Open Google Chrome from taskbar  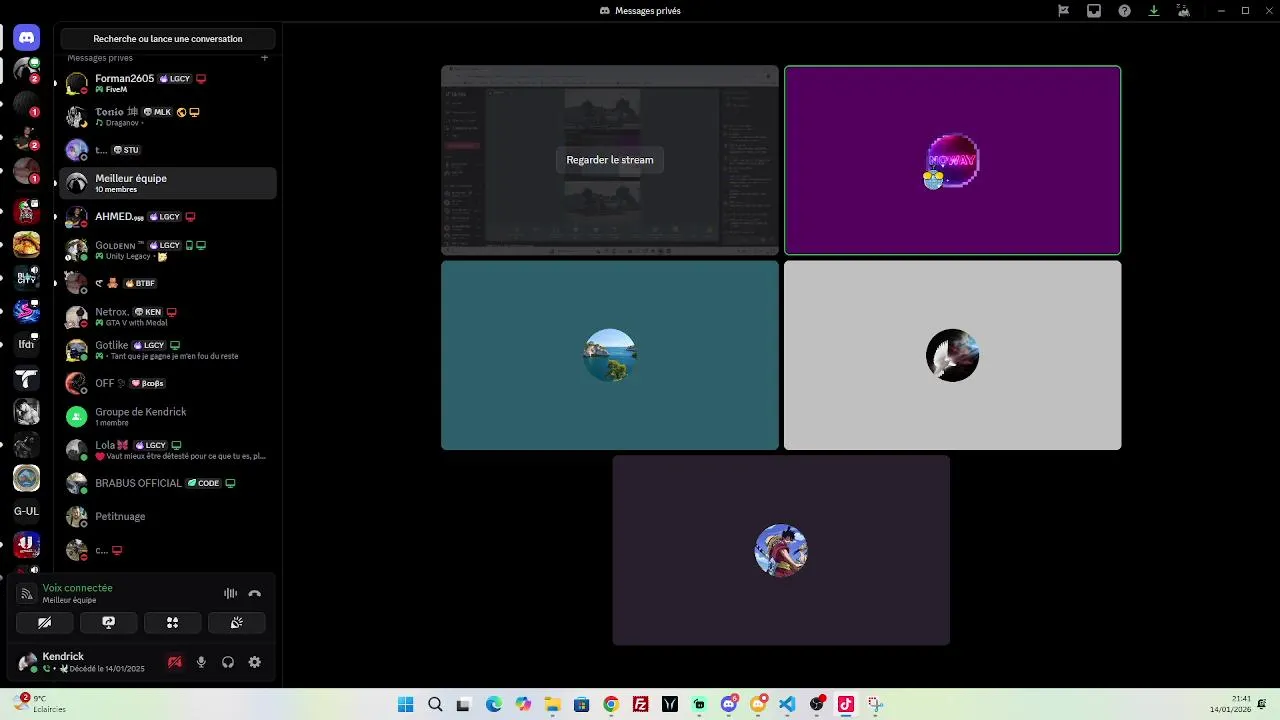[611, 704]
